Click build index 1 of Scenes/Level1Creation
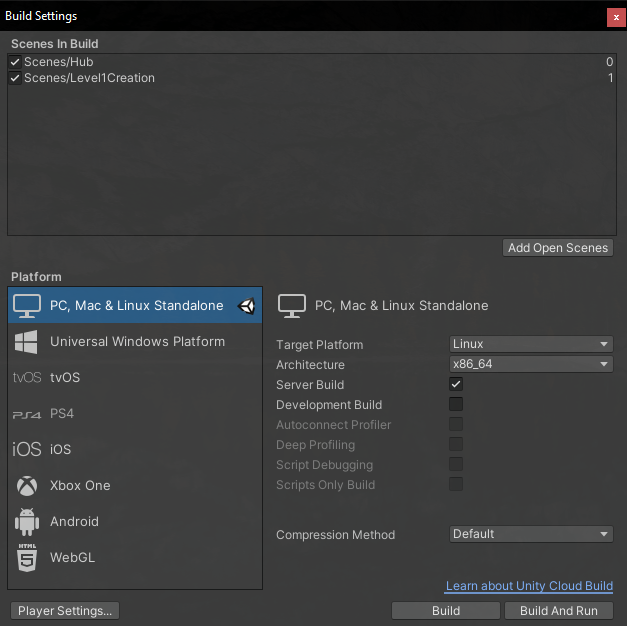 (611, 78)
